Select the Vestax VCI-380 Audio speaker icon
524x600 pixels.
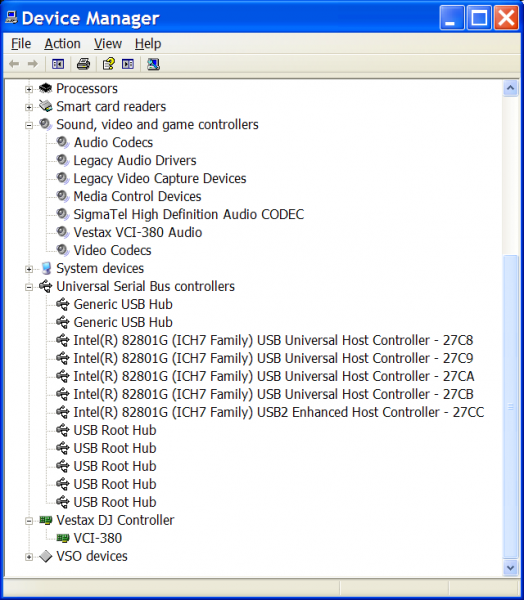[62, 232]
